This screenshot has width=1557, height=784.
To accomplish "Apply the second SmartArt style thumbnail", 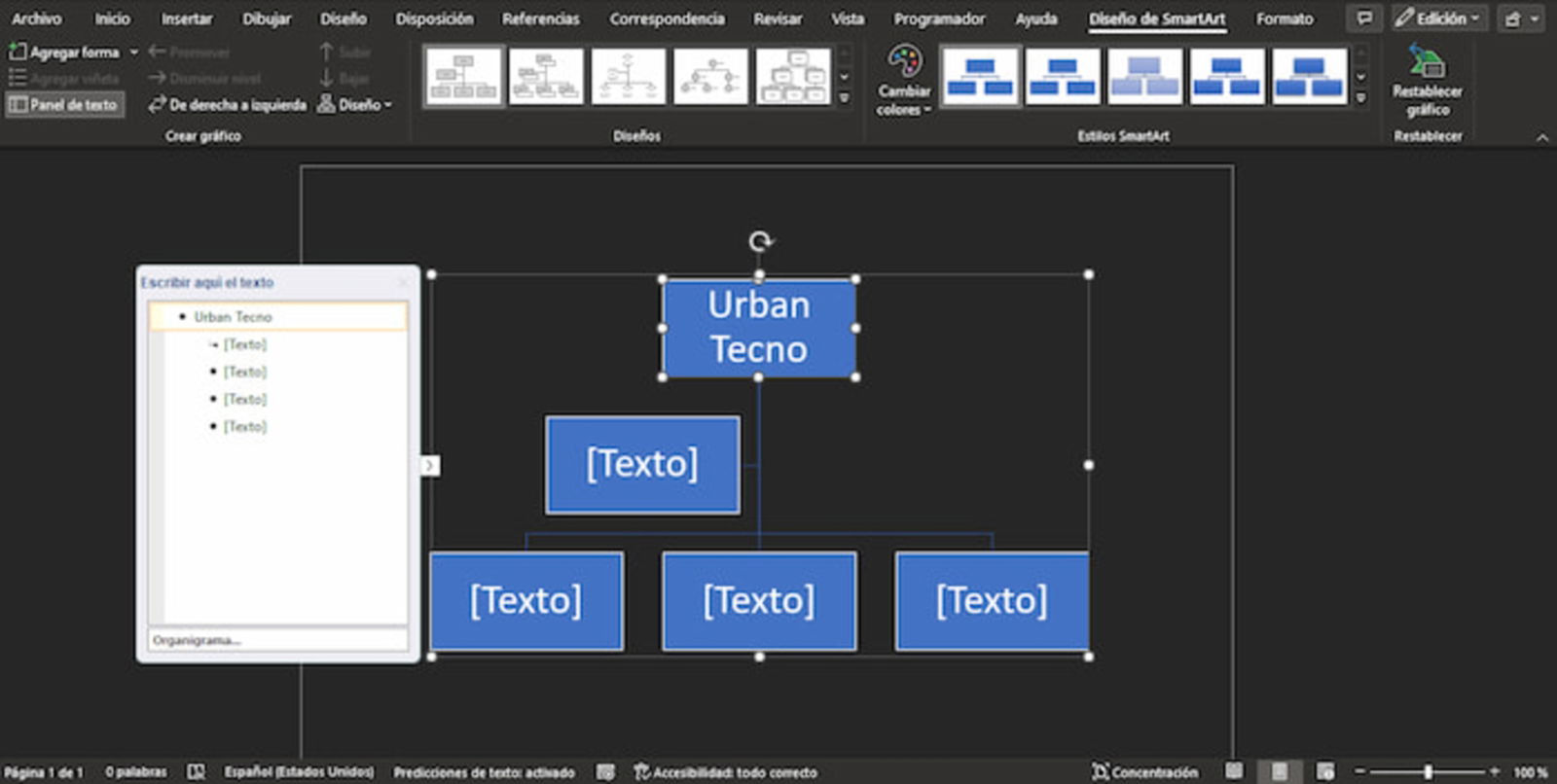I will click(1063, 76).
